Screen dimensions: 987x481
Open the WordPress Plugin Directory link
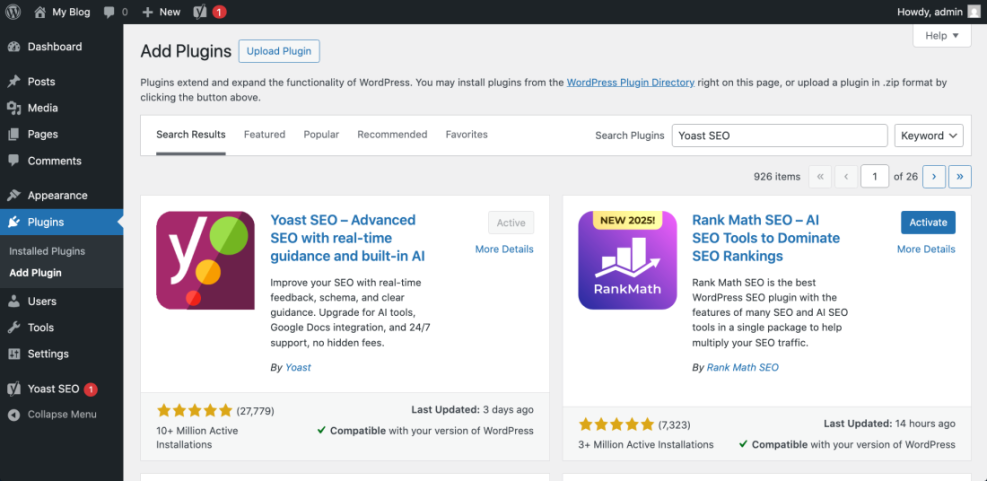pyautogui.click(x=631, y=82)
